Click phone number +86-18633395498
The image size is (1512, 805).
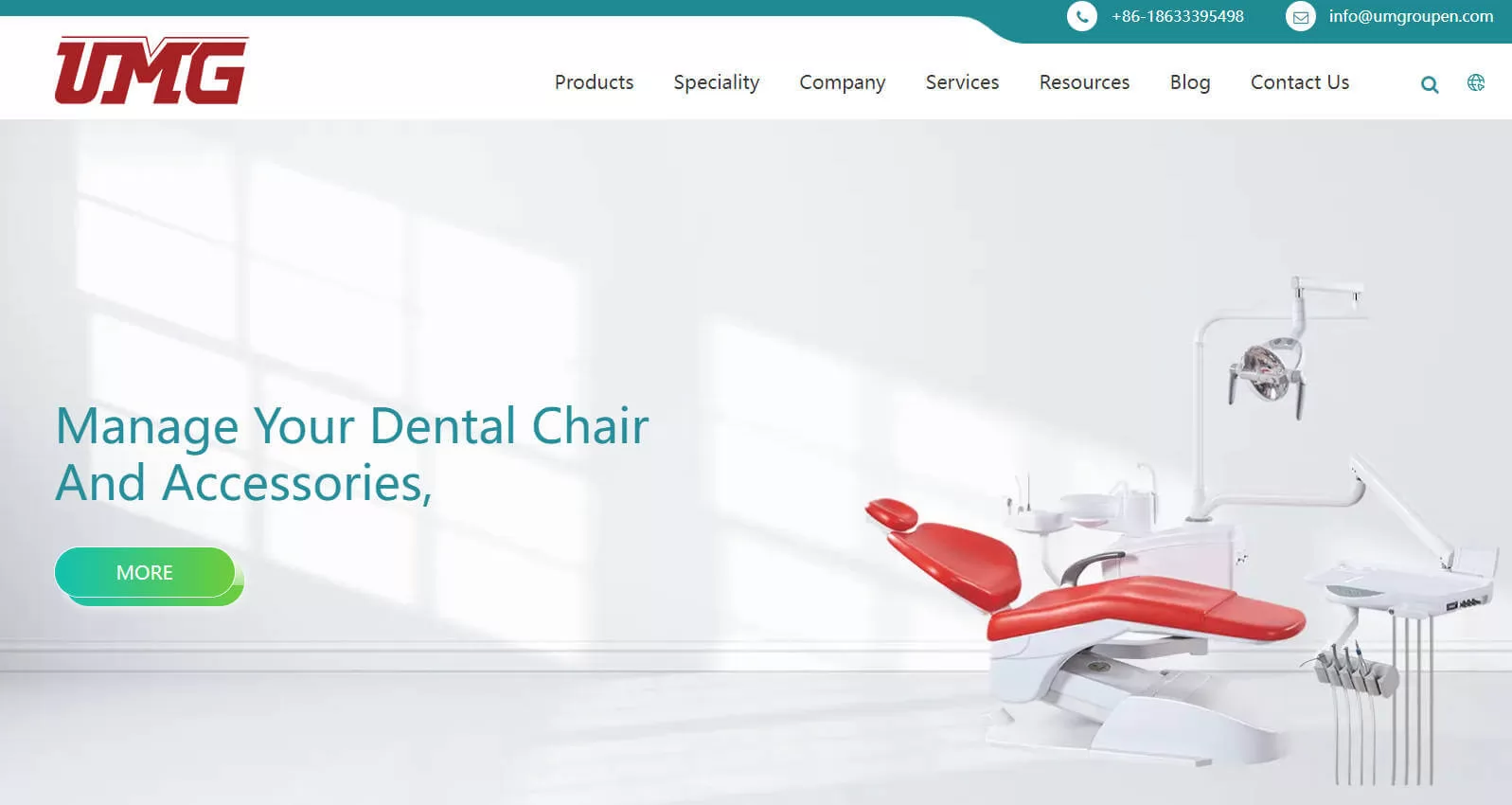pyautogui.click(x=1178, y=16)
